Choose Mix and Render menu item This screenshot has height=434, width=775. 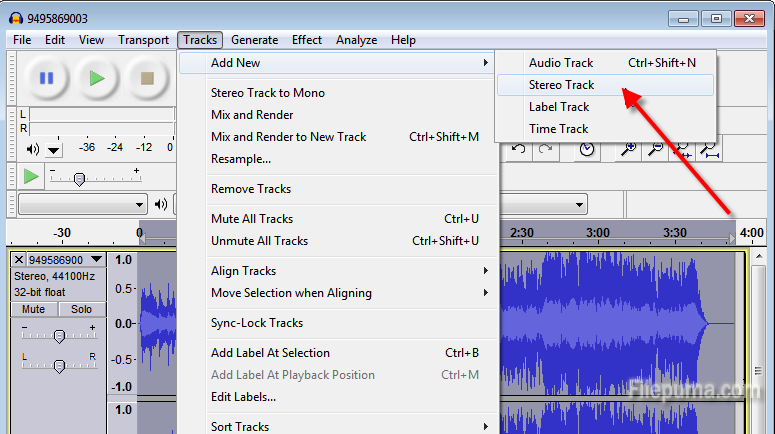pyautogui.click(x=252, y=115)
